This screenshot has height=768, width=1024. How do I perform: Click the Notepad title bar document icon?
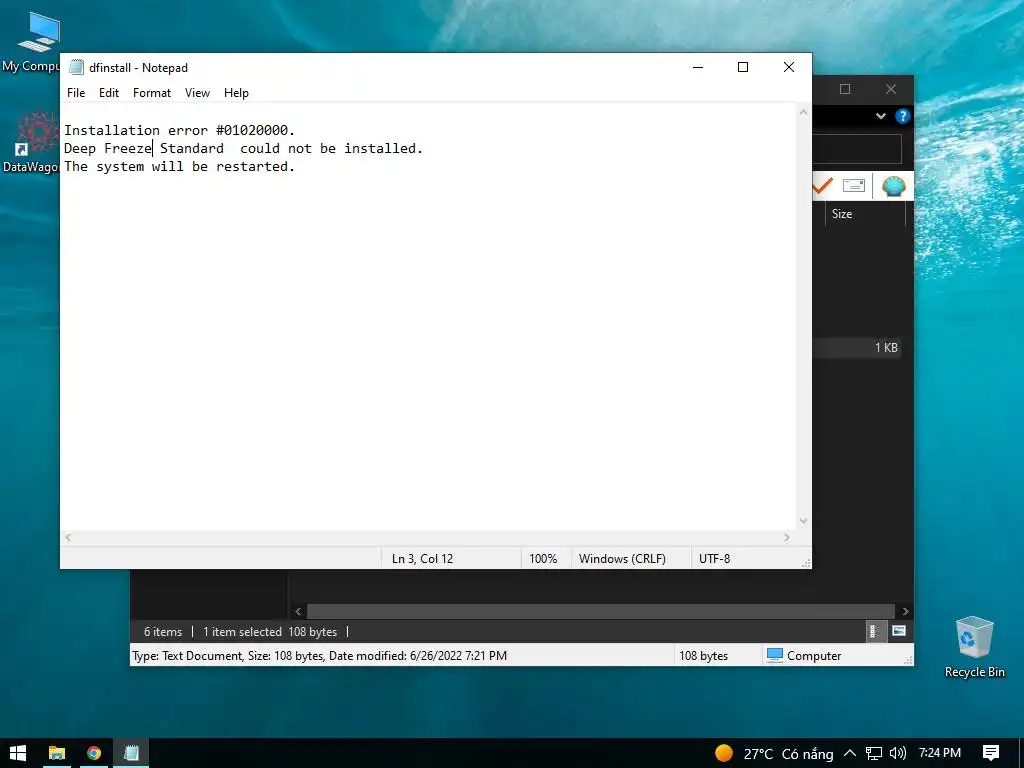(76, 67)
